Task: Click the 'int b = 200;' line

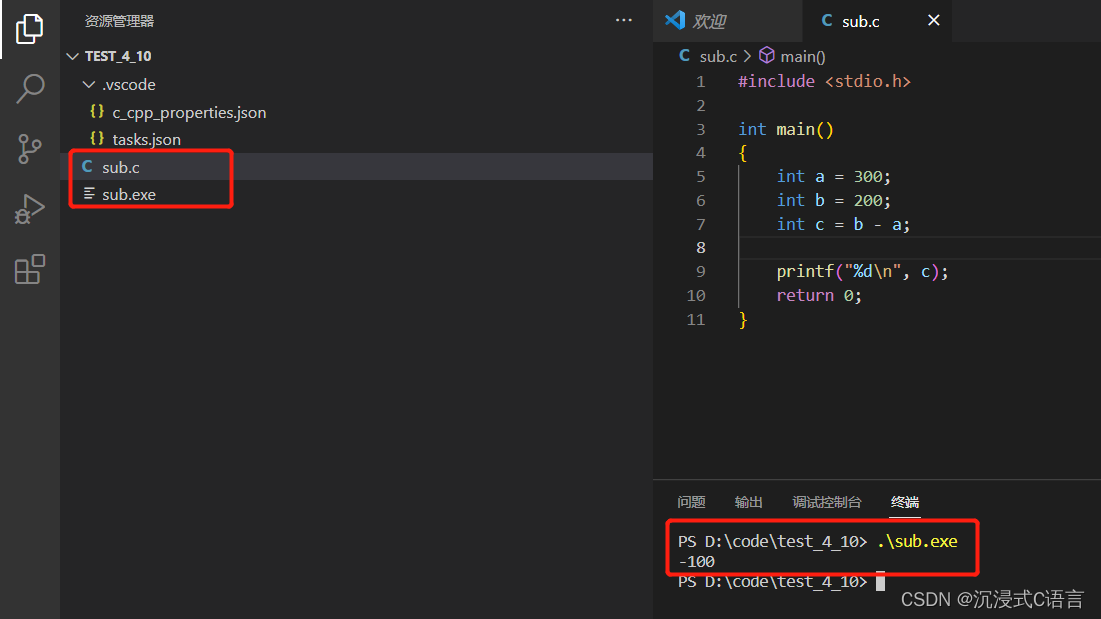Action: point(833,200)
